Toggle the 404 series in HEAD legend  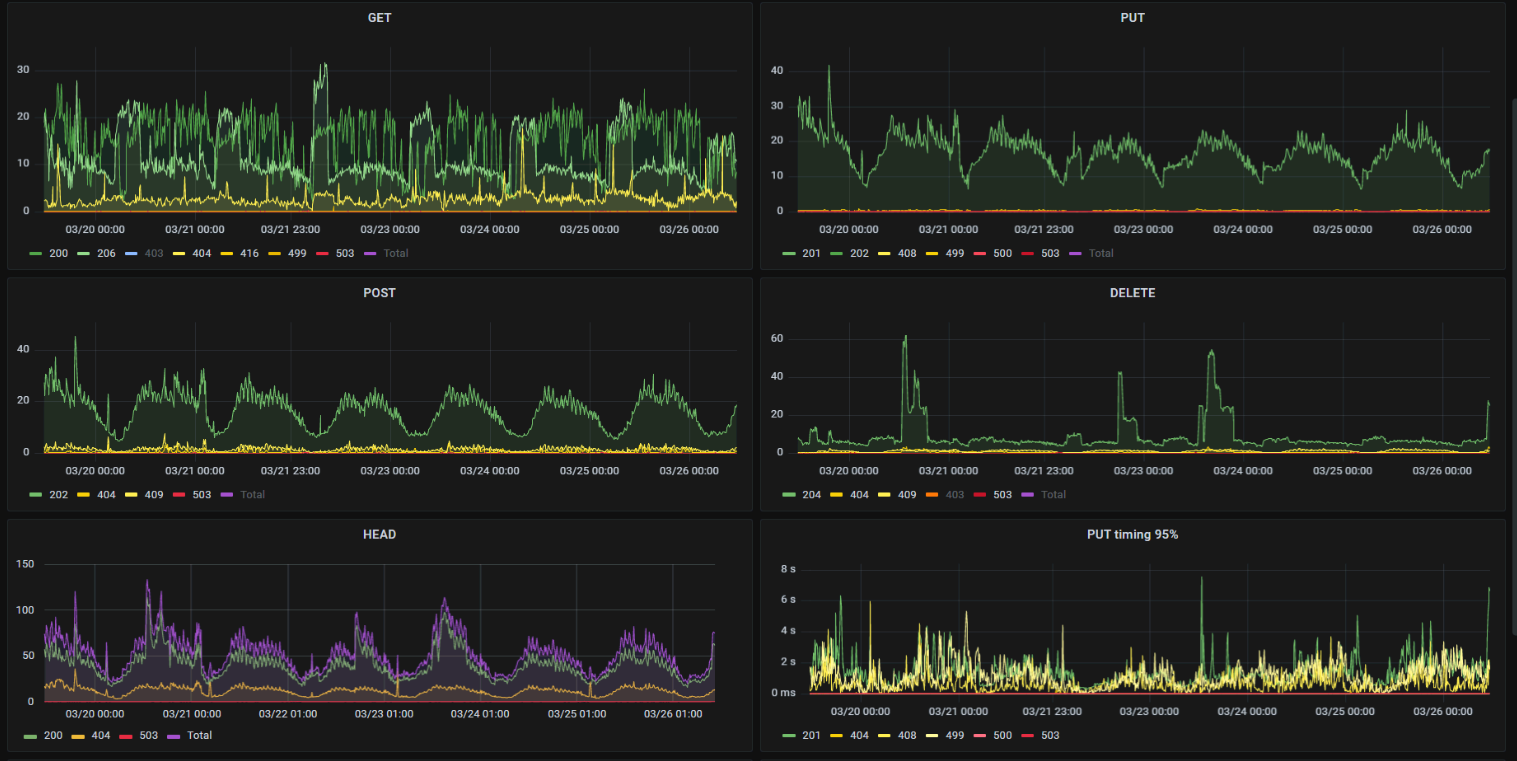pyautogui.click(x=99, y=735)
